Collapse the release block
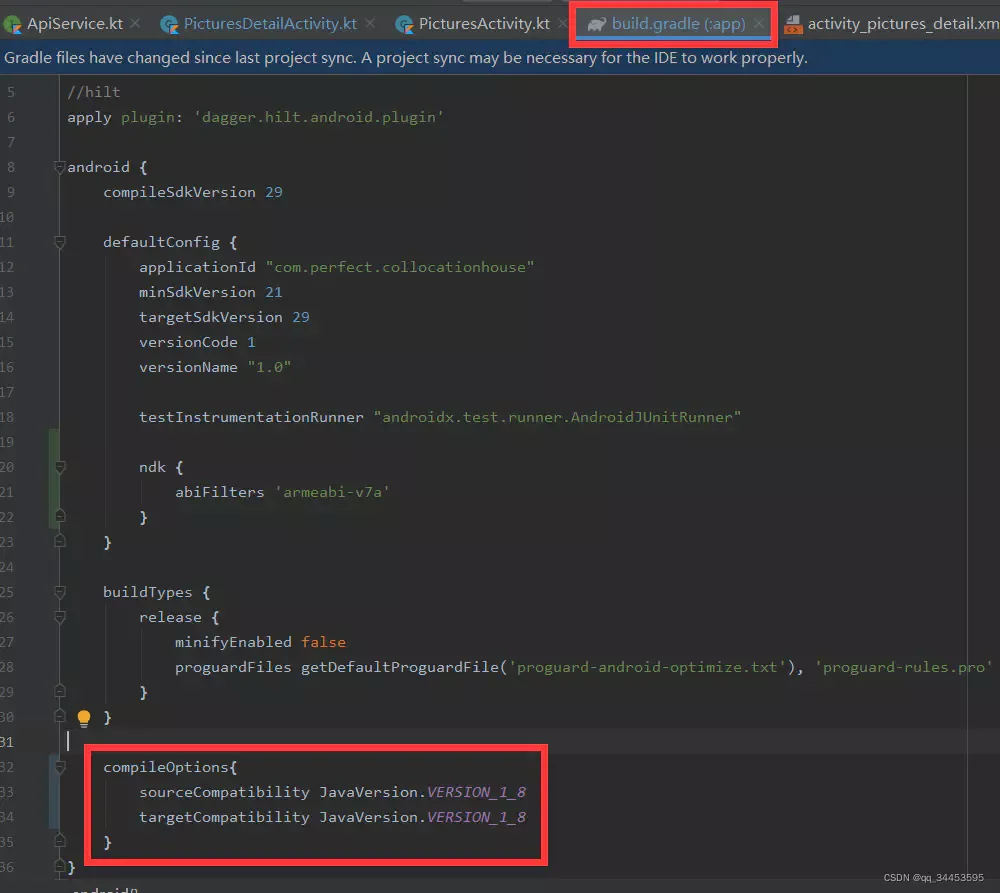Image resolution: width=1000 pixels, height=893 pixels. point(58,616)
